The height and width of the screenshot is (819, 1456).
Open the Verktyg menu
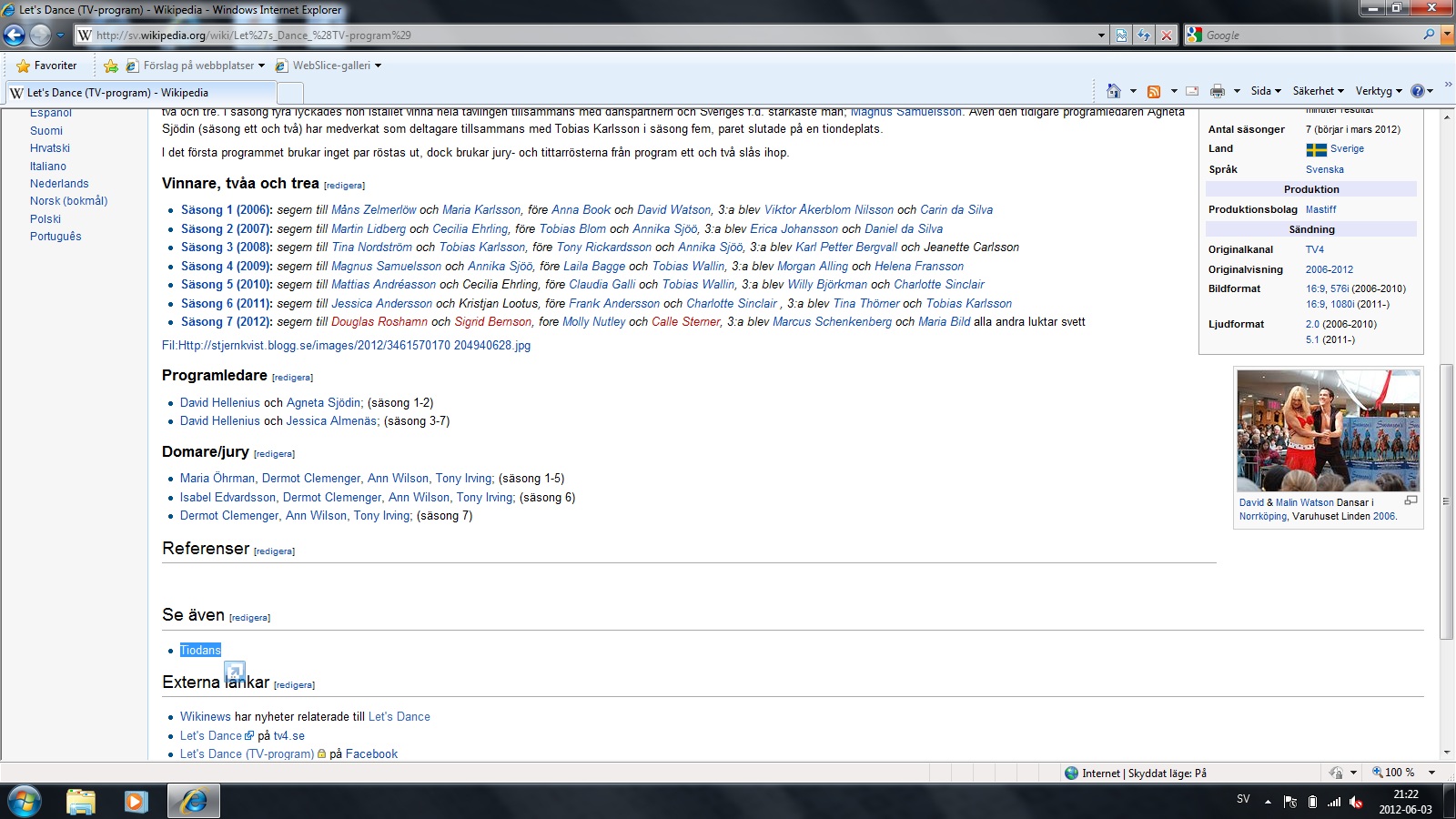click(x=1379, y=91)
